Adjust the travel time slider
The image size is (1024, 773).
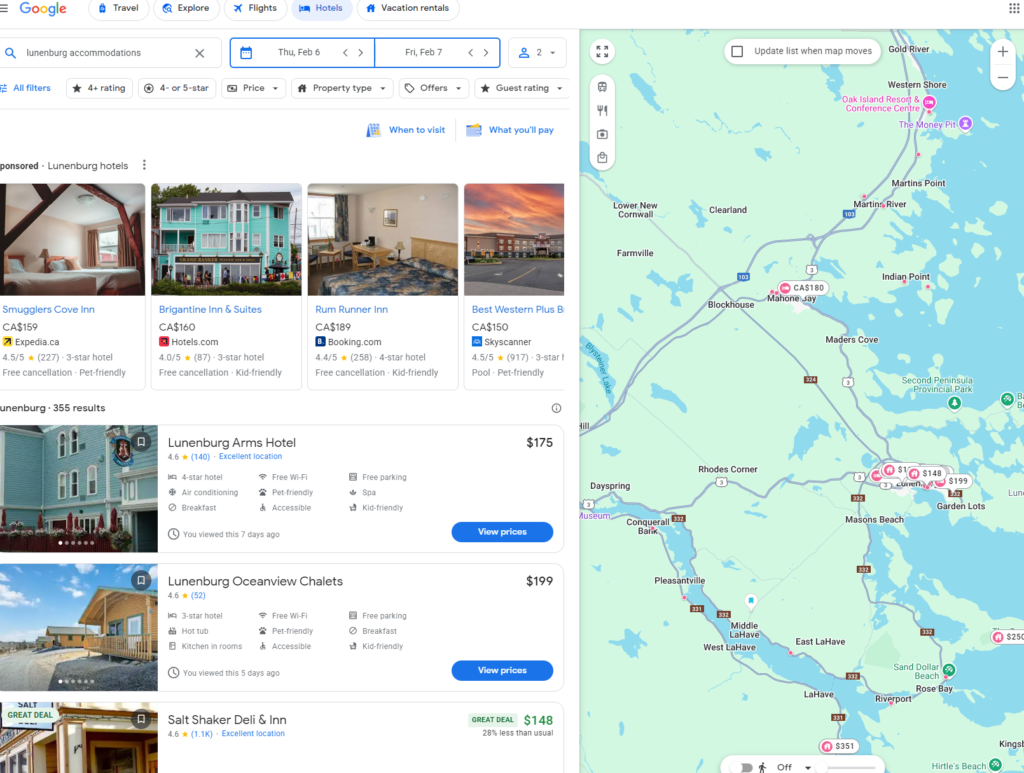[847, 768]
